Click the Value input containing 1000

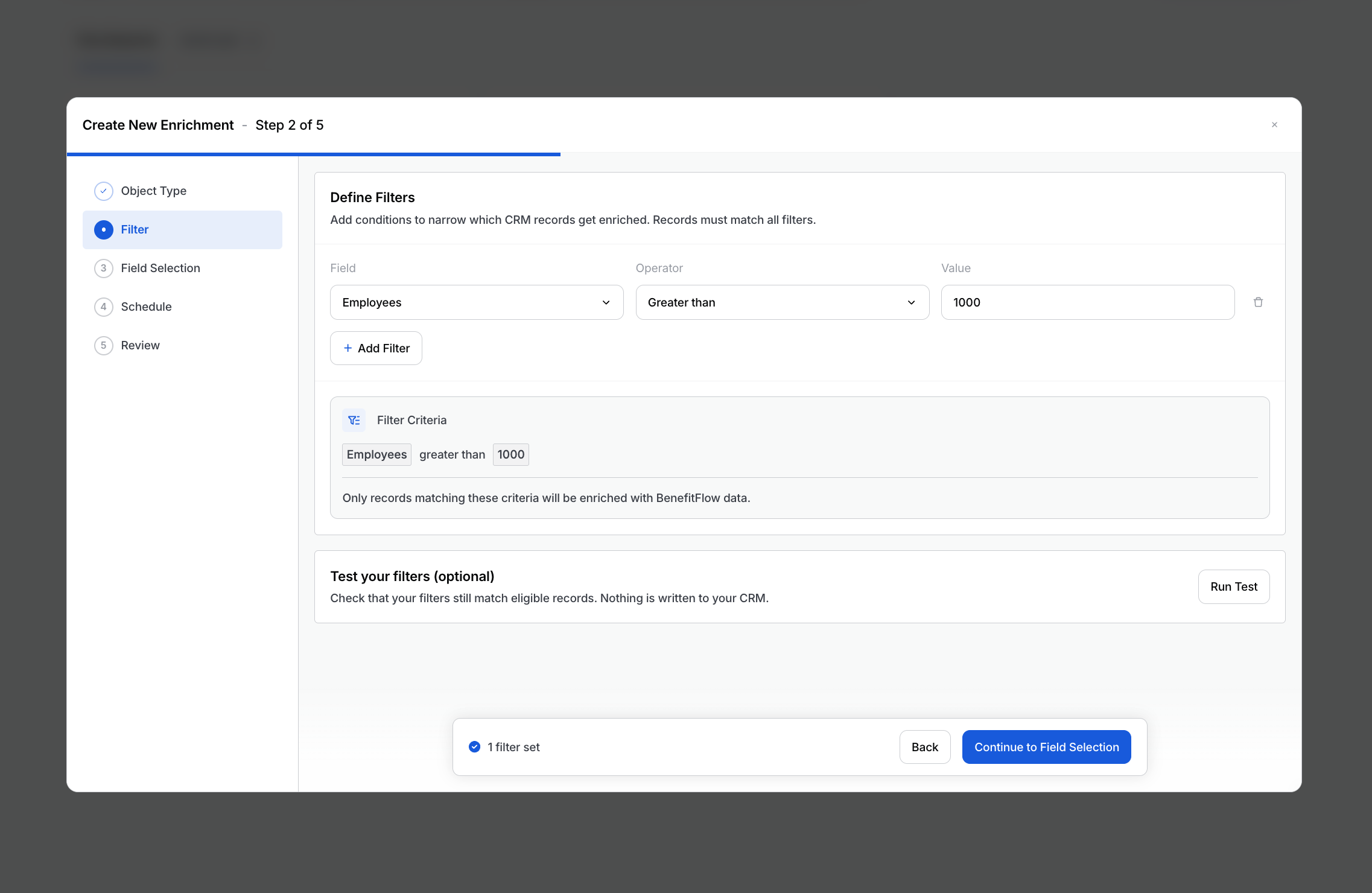click(1087, 302)
